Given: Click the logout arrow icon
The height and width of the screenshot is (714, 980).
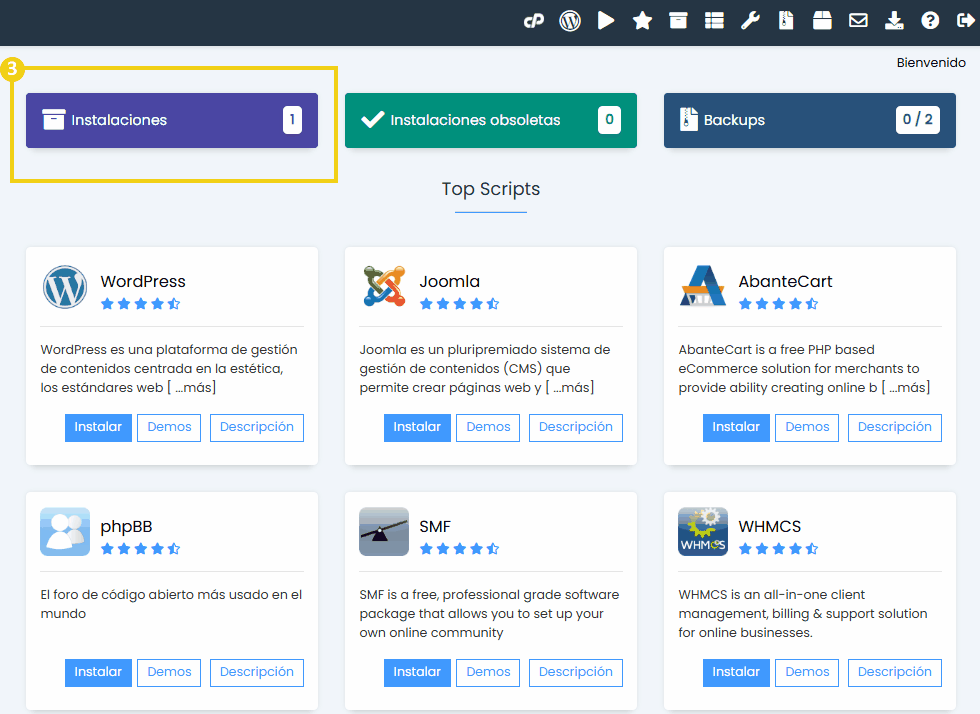Looking at the screenshot, I should click(x=966, y=21).
